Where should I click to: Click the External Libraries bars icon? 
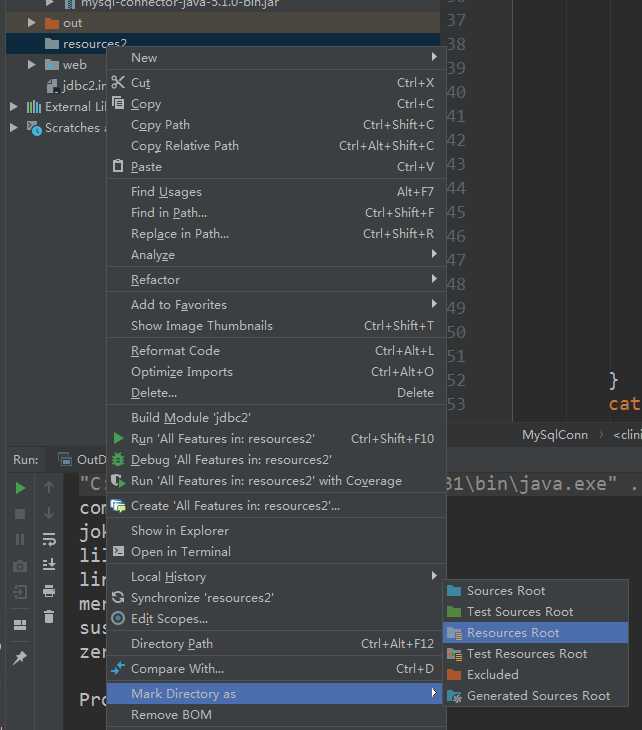click(34, 107)
